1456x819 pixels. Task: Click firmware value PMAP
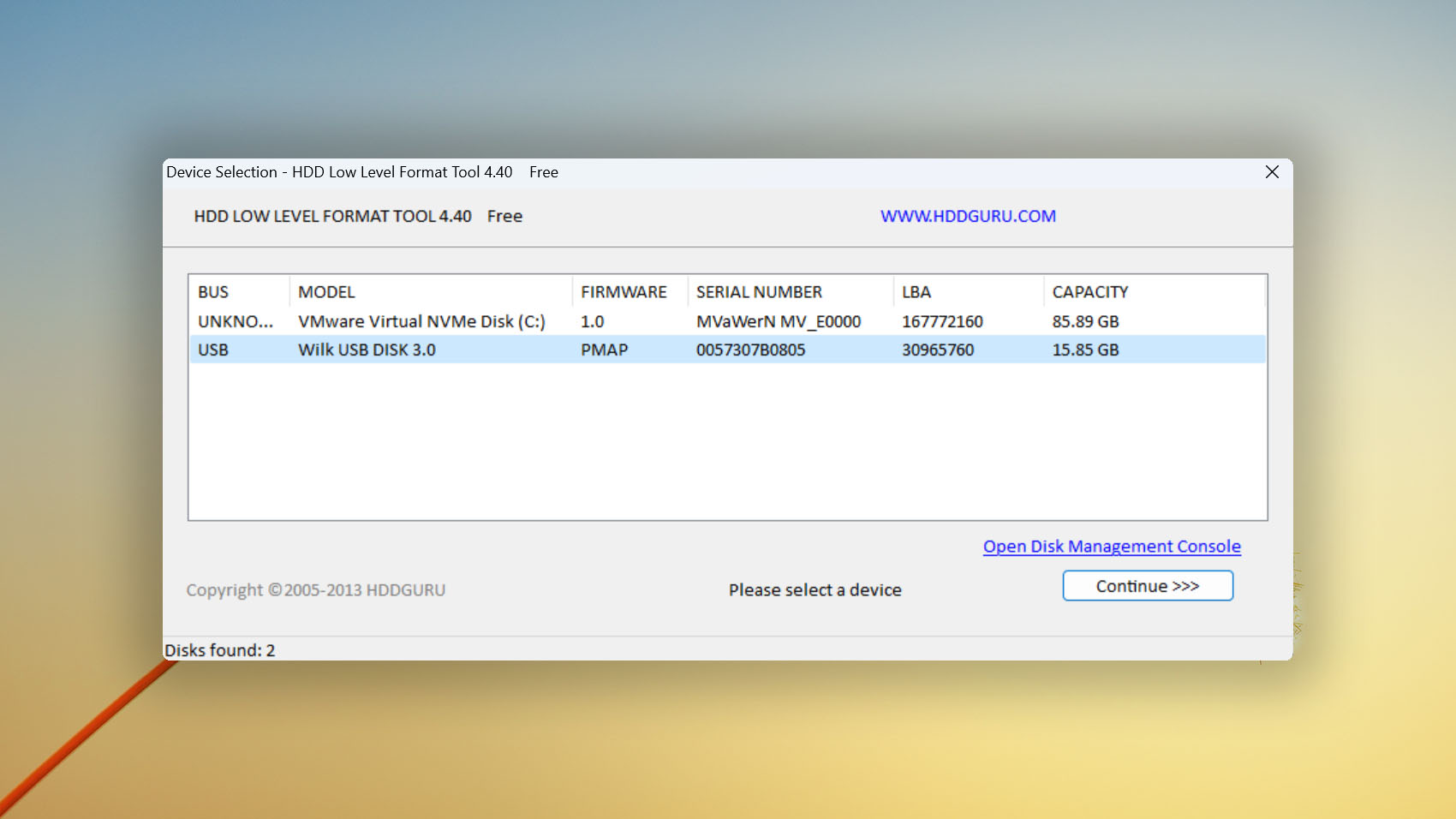click(604, 350)
